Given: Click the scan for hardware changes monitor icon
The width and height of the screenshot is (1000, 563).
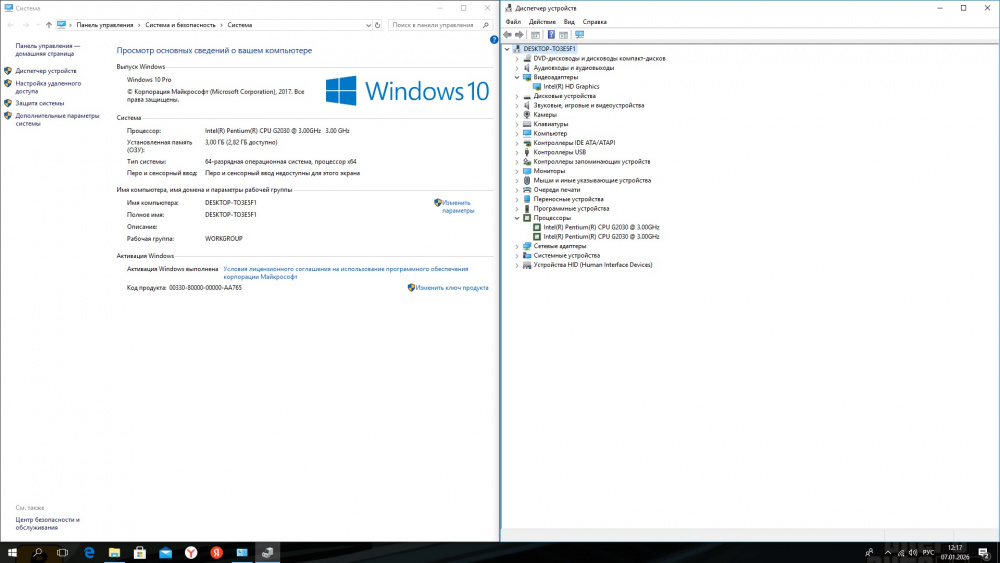Looking at the screenshot, I should [579, 35].
